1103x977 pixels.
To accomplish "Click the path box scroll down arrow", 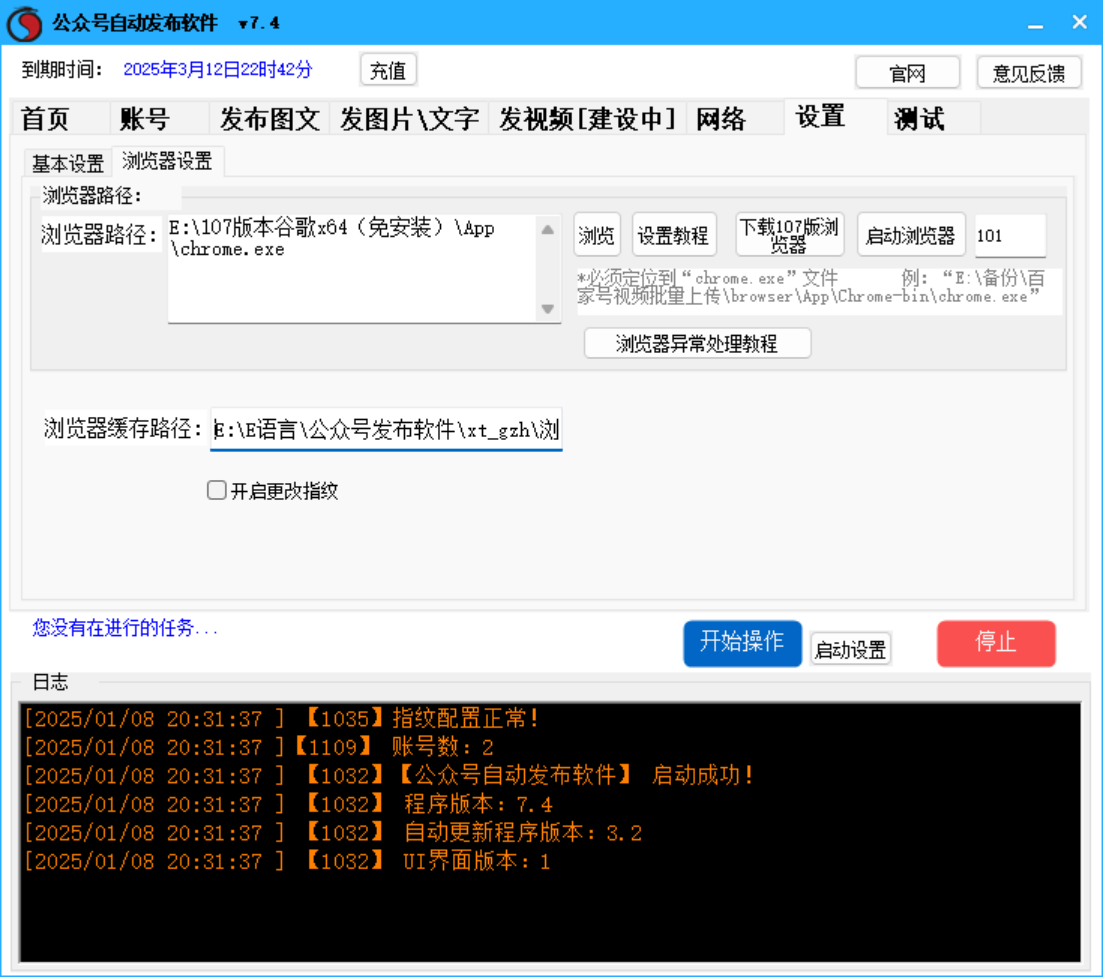I will (548, 309).
